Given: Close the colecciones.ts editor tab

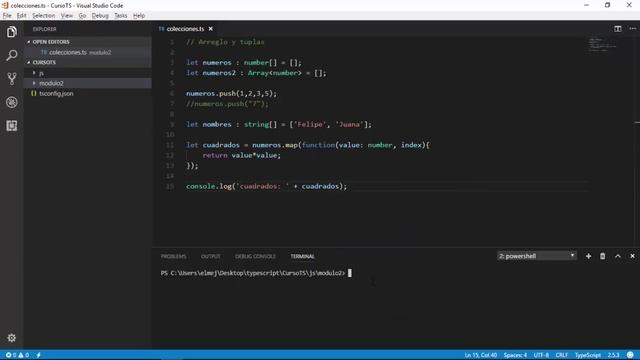Looking at the screenshot, I should [x=211, y=29].
